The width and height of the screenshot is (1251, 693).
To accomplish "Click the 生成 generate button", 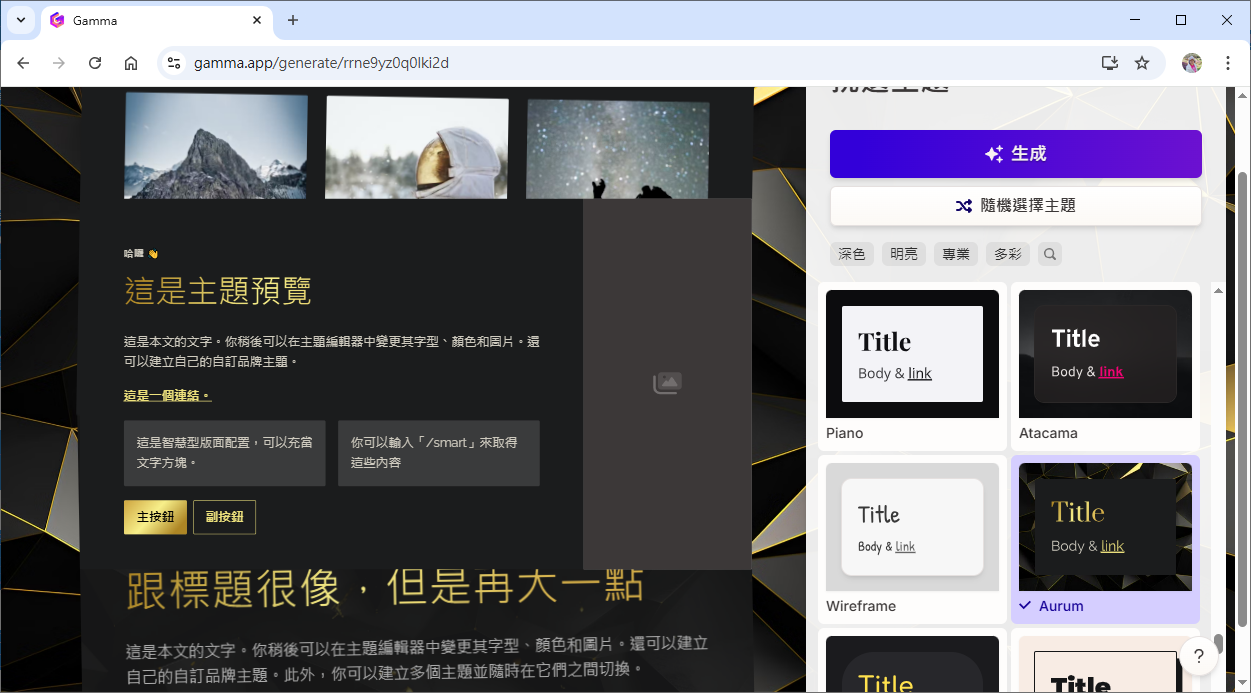I will click(x=1015, y=154).
